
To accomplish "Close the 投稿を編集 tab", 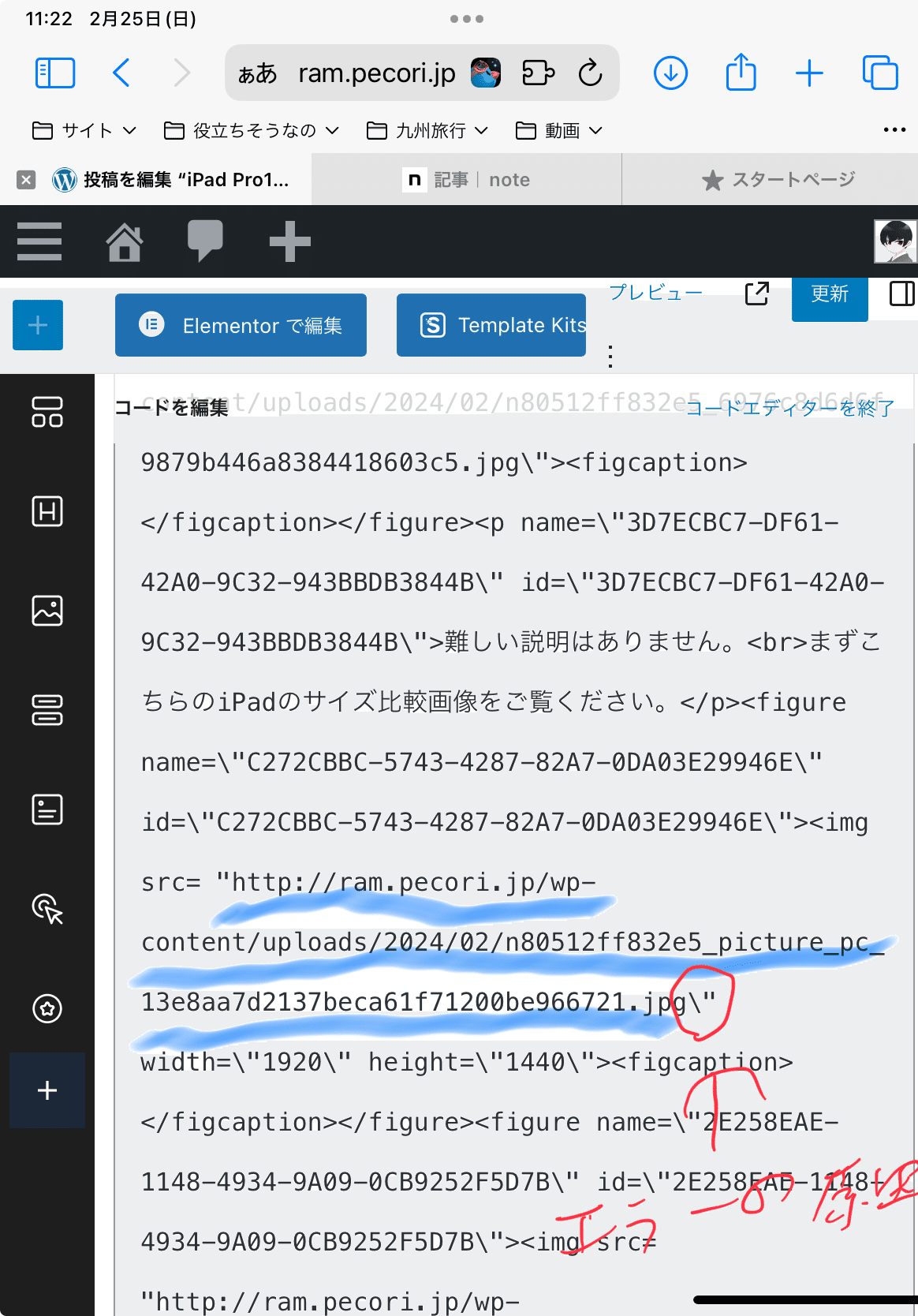I will coord(26,180).
